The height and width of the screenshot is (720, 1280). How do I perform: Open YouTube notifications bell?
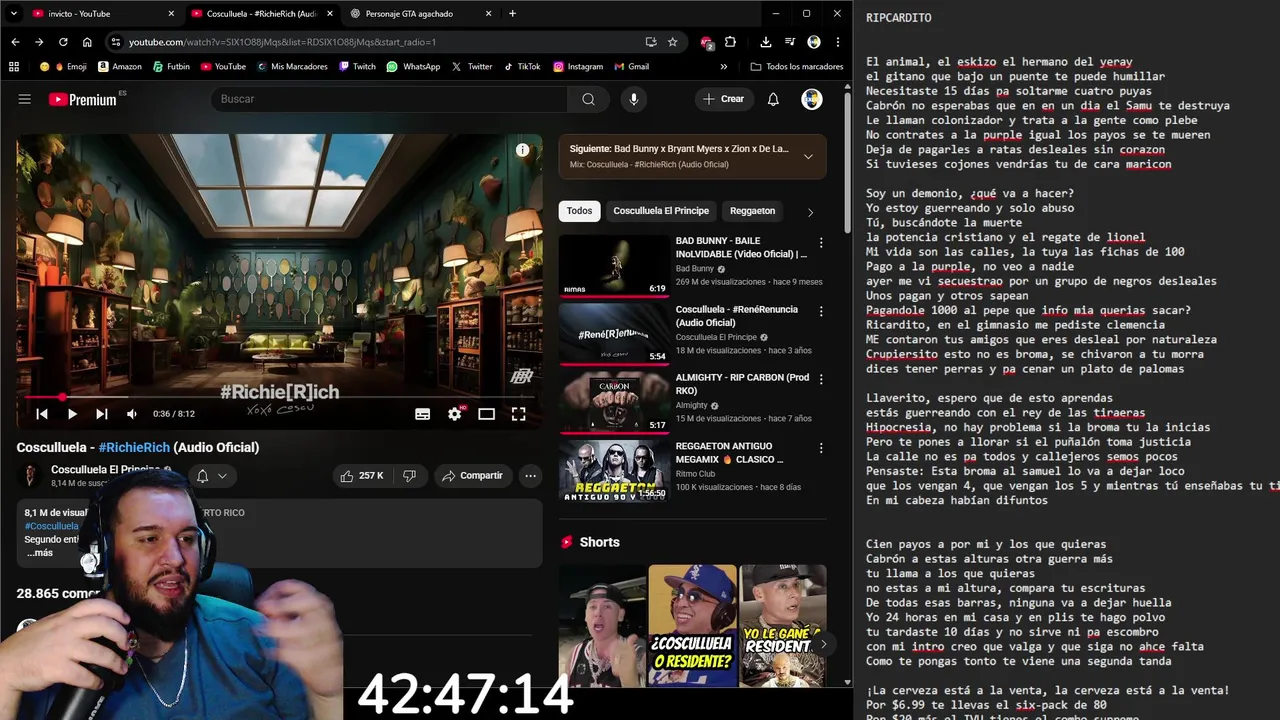click(773, 99)
